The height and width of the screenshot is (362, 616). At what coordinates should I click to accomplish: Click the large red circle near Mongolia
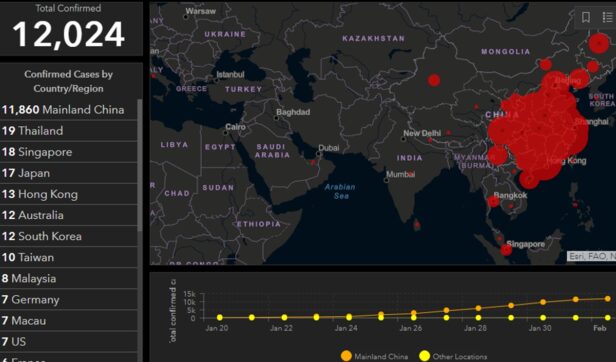(599, 44)
